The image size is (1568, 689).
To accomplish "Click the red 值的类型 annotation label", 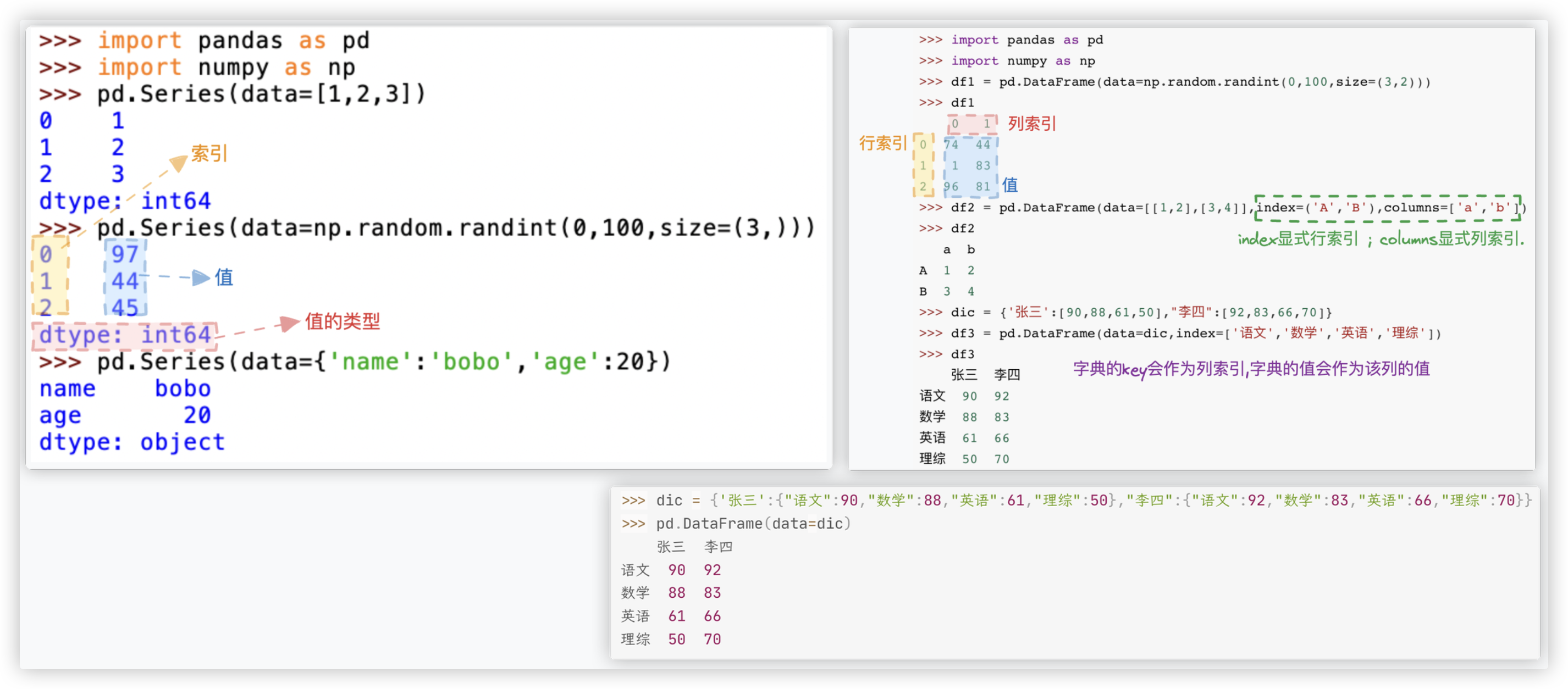I will coord(342,321).
